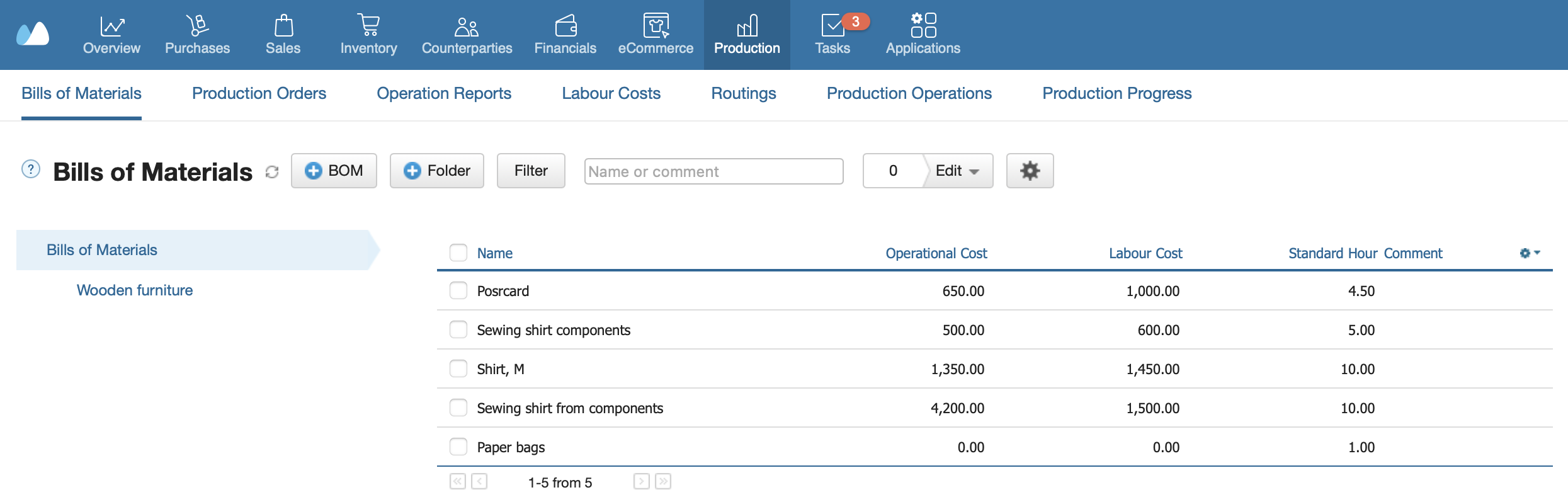Open the Inventory cart icon
This screenshot has width=1568, height=502.
(x=368, y=26)
